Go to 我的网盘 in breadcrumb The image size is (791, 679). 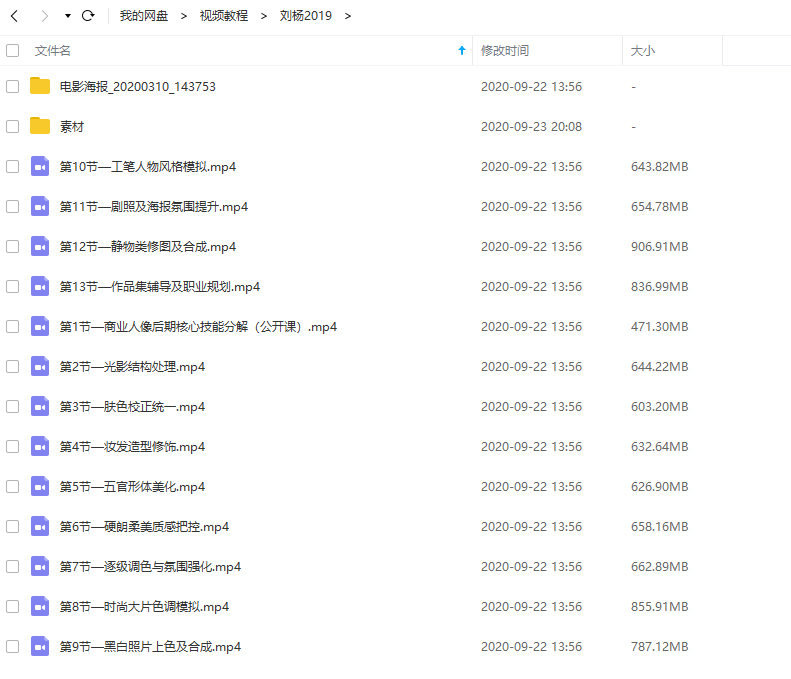click(x=143, y=16)
